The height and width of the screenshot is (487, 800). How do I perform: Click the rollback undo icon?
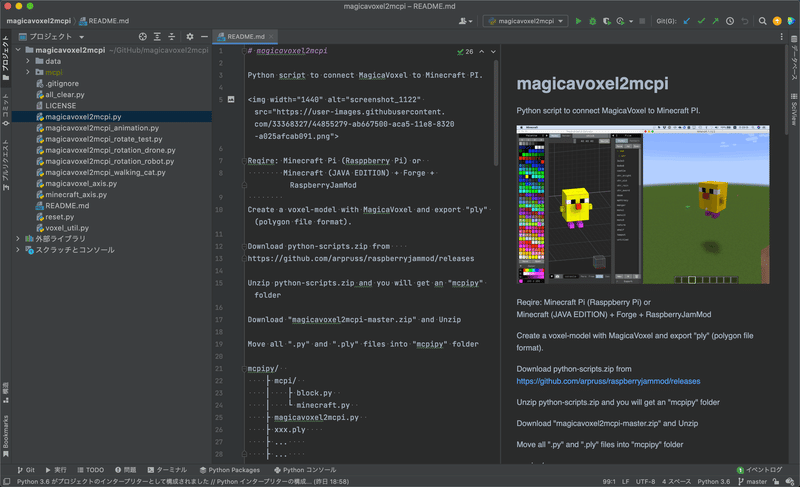744,21
